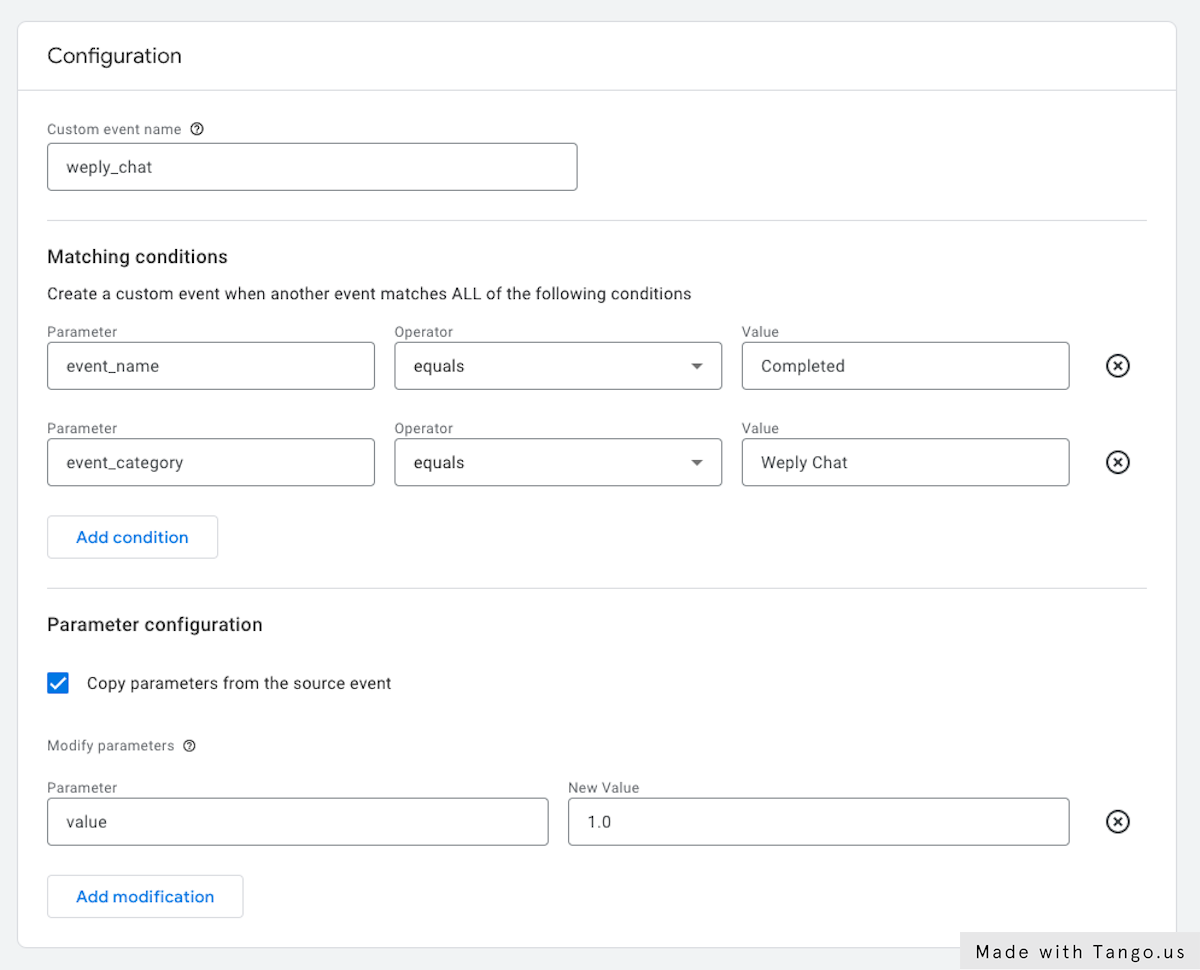
Task: Edit the Completed value field
Action: [x=905, y=366]
